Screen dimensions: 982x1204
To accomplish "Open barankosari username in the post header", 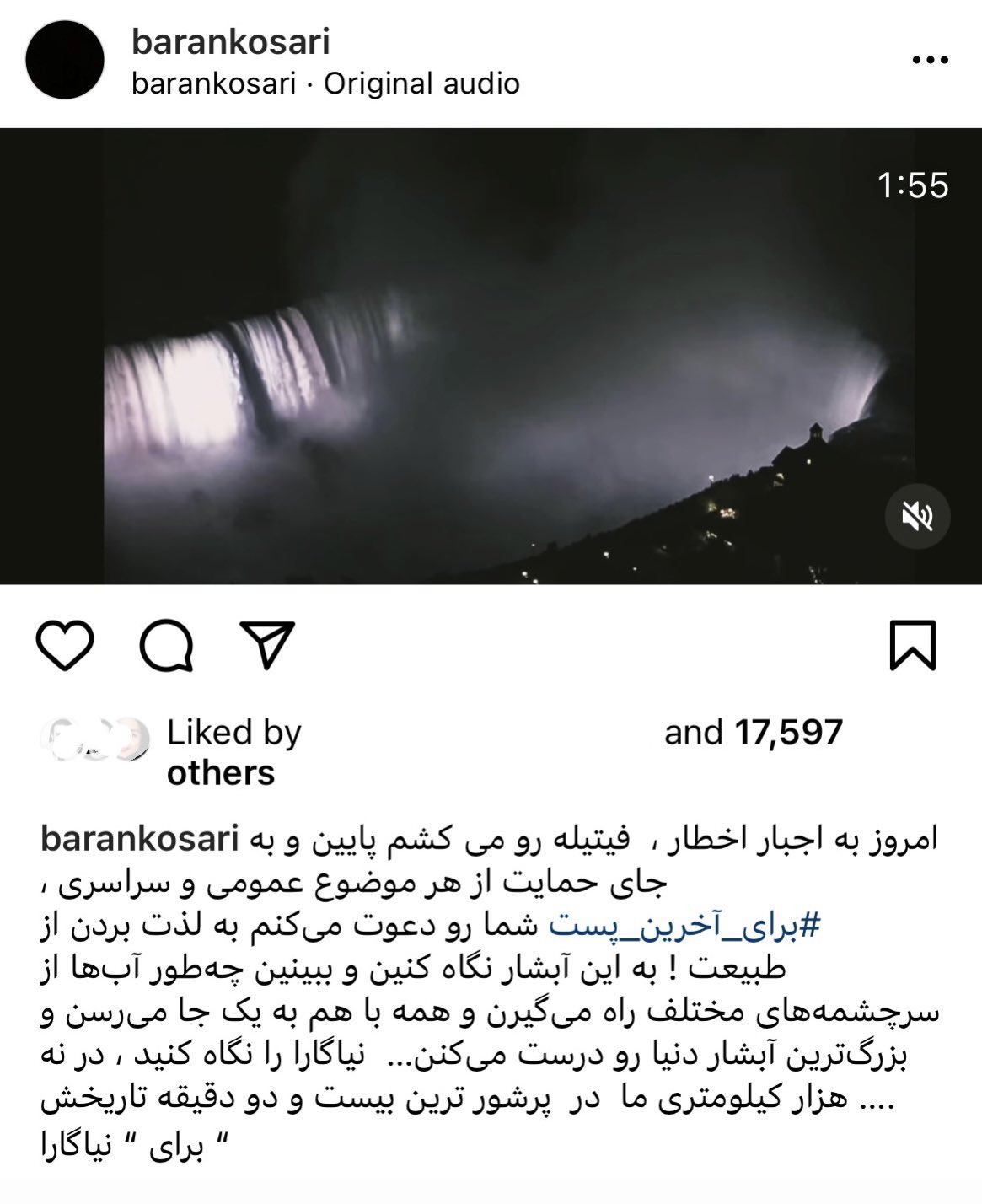I will coord(230,41).
